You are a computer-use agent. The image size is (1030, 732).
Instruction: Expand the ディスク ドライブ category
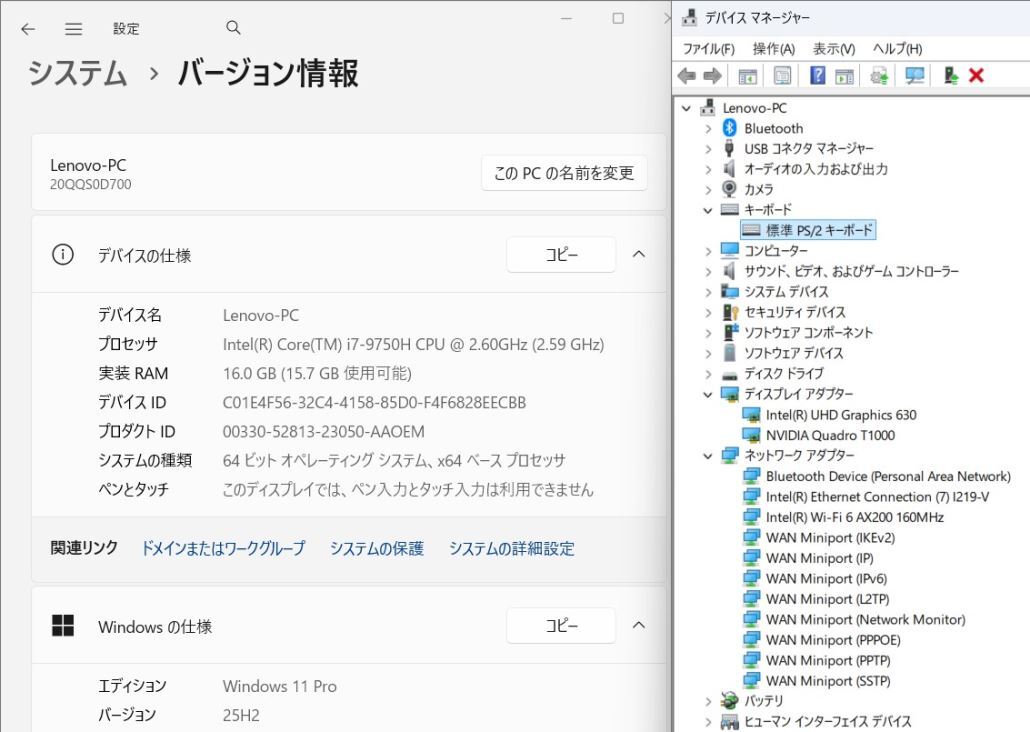click(x=707, y=374)
